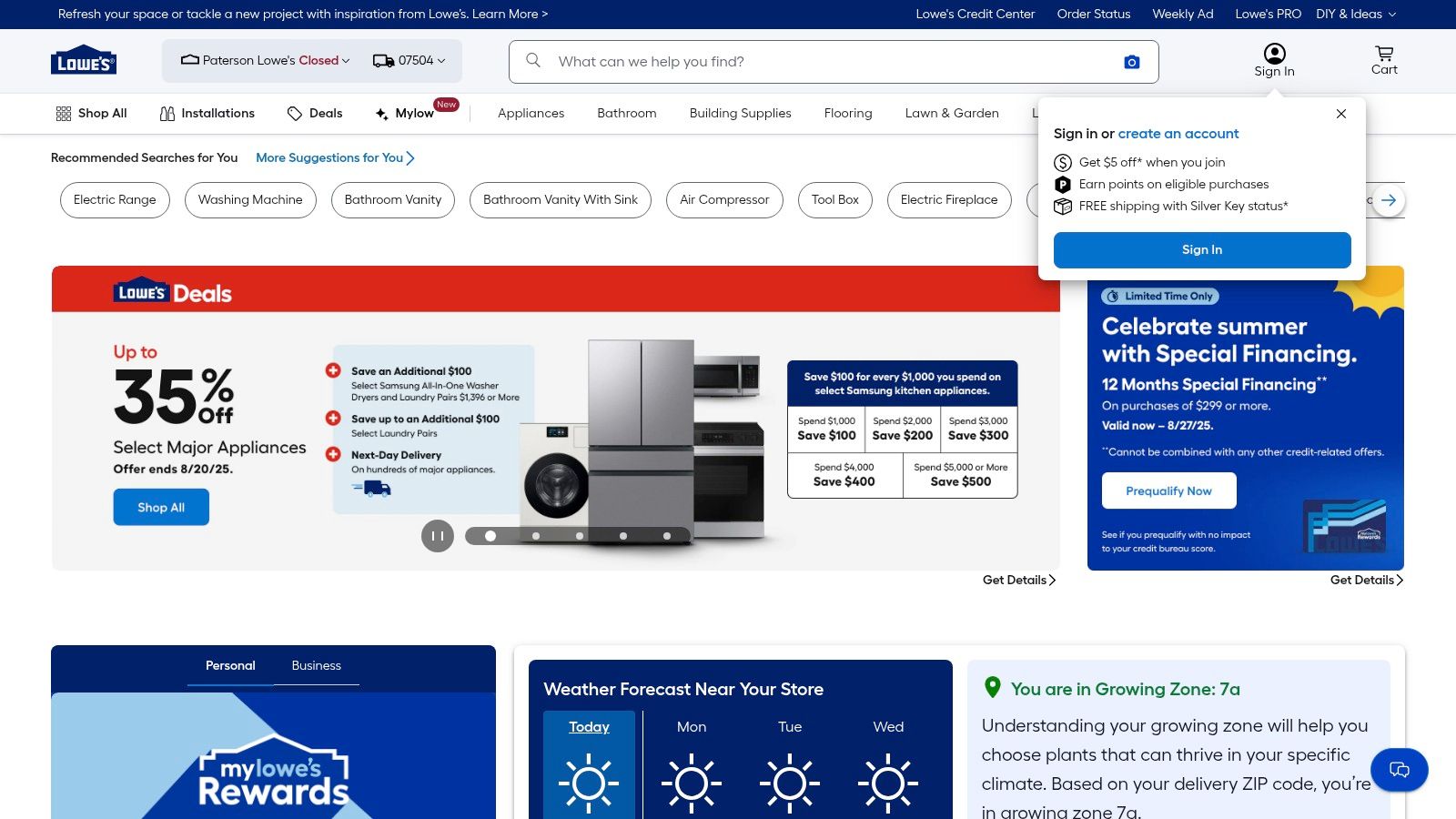
Task: Expand Paterson Lowe's store selector
Action: pyautogui.click(x=266, y=61)
